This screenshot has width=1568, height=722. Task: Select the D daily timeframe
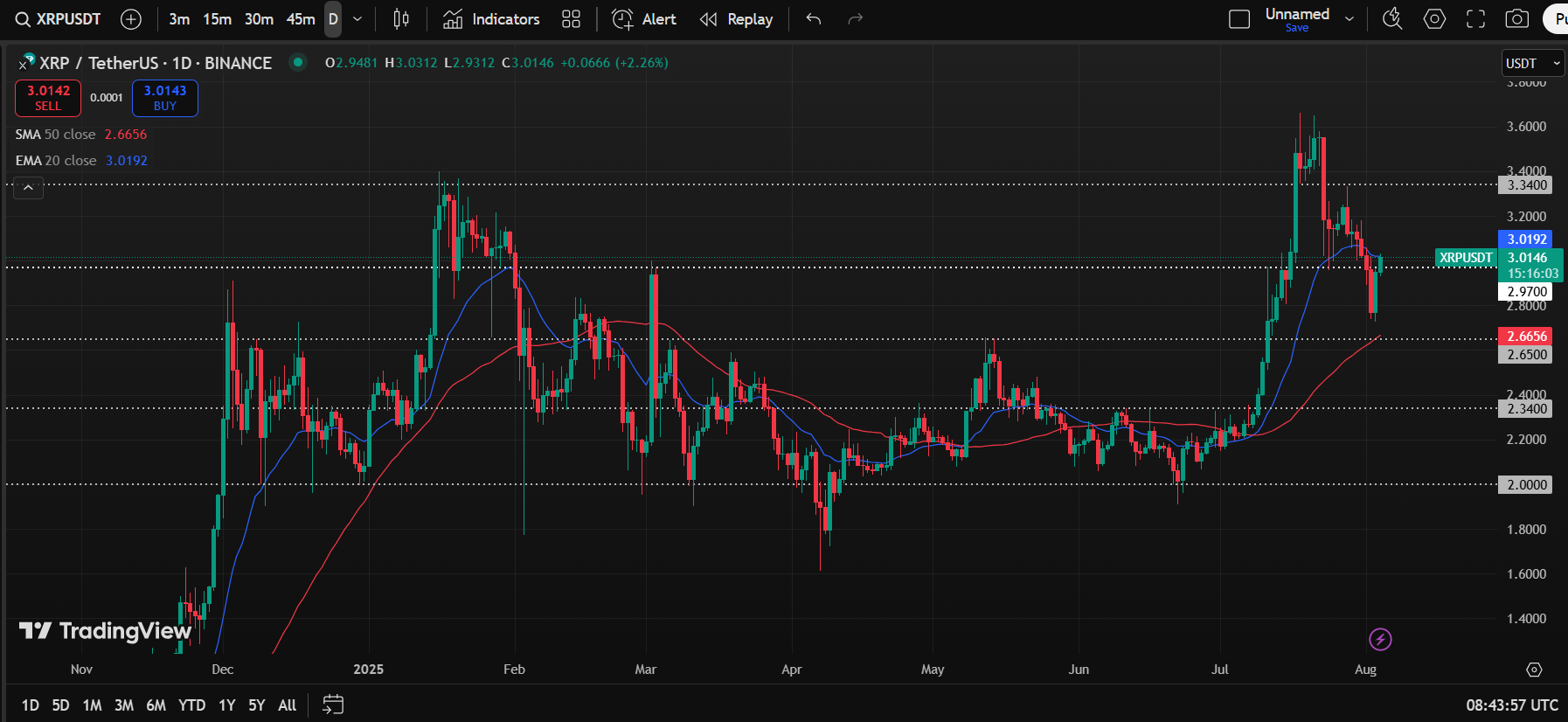coord(333,19)
